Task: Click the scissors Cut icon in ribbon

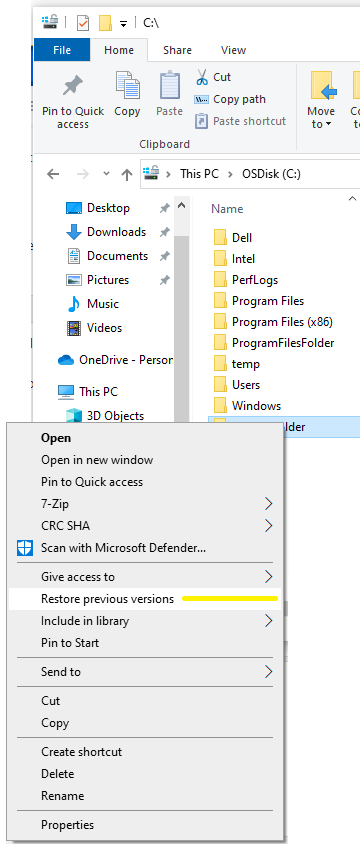Action: click(x=202, y=77)
